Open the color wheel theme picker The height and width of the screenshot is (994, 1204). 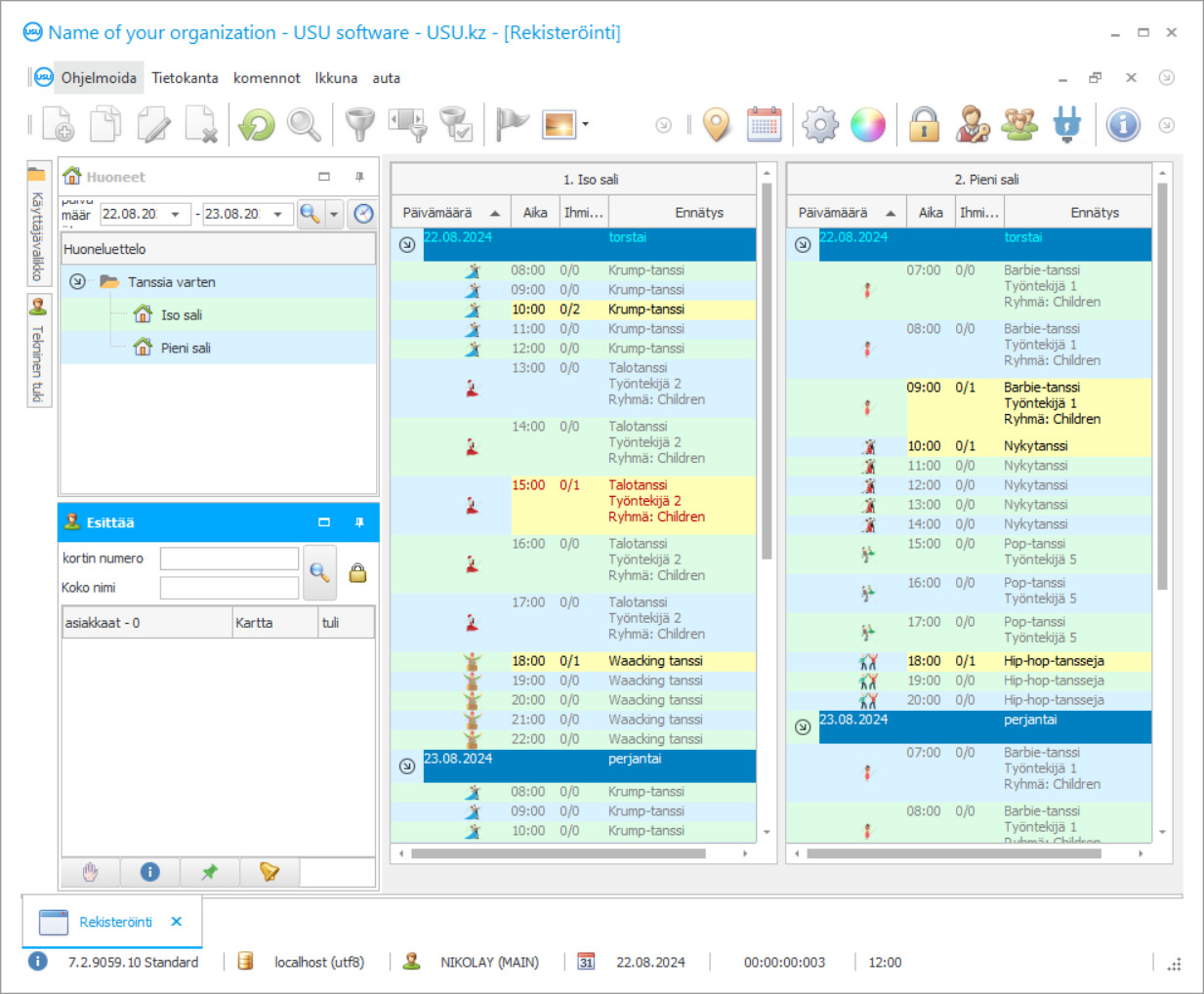(x=868, y=125)
